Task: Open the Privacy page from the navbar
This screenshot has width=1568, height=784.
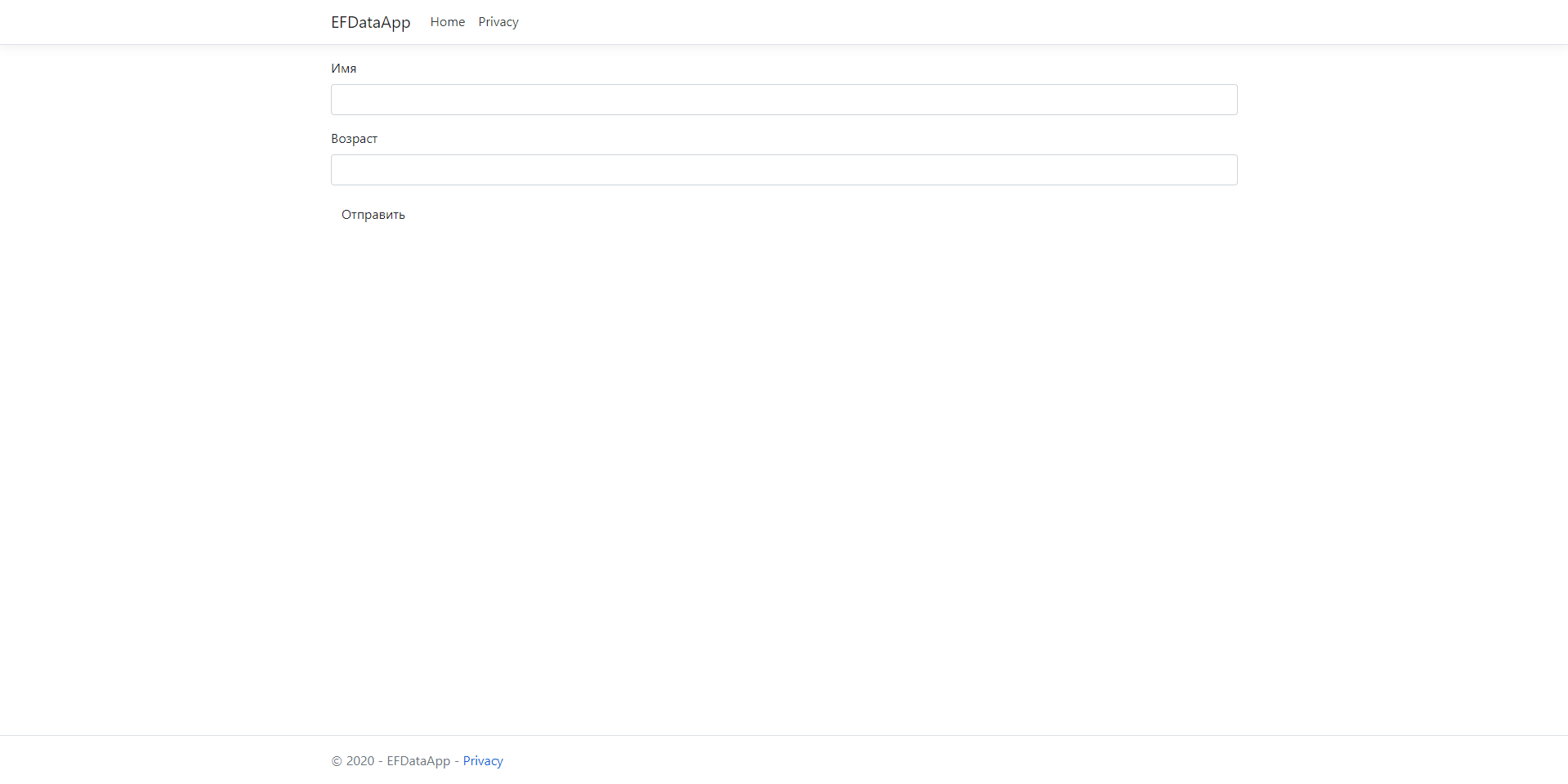Action: 498,22
